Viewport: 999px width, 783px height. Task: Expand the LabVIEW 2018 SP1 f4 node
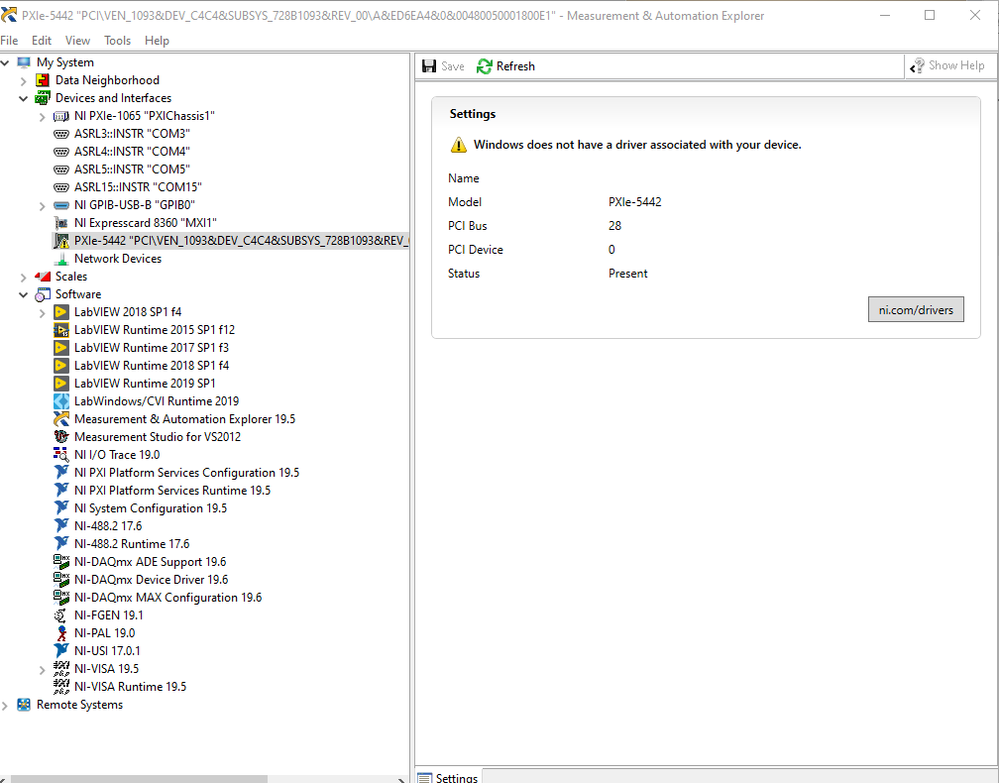point(42,313)
